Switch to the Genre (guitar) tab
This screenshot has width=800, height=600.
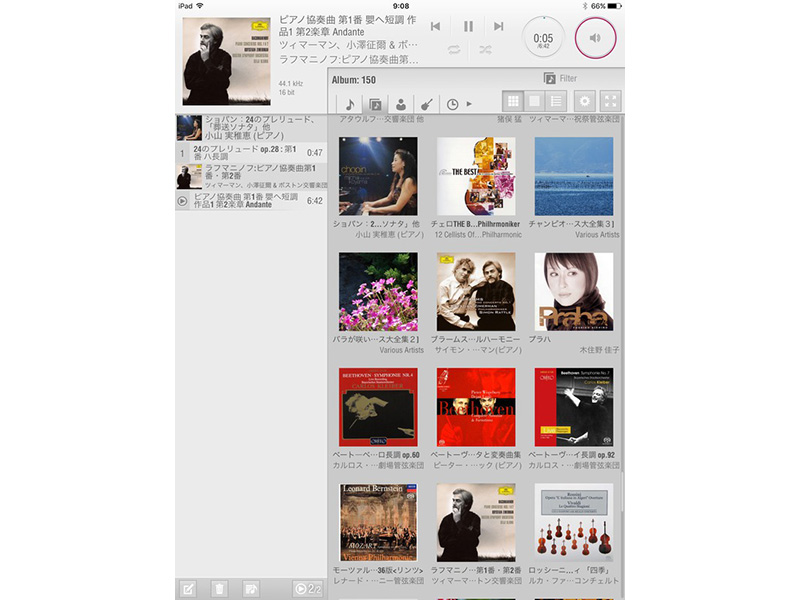[x=427, y=104]
